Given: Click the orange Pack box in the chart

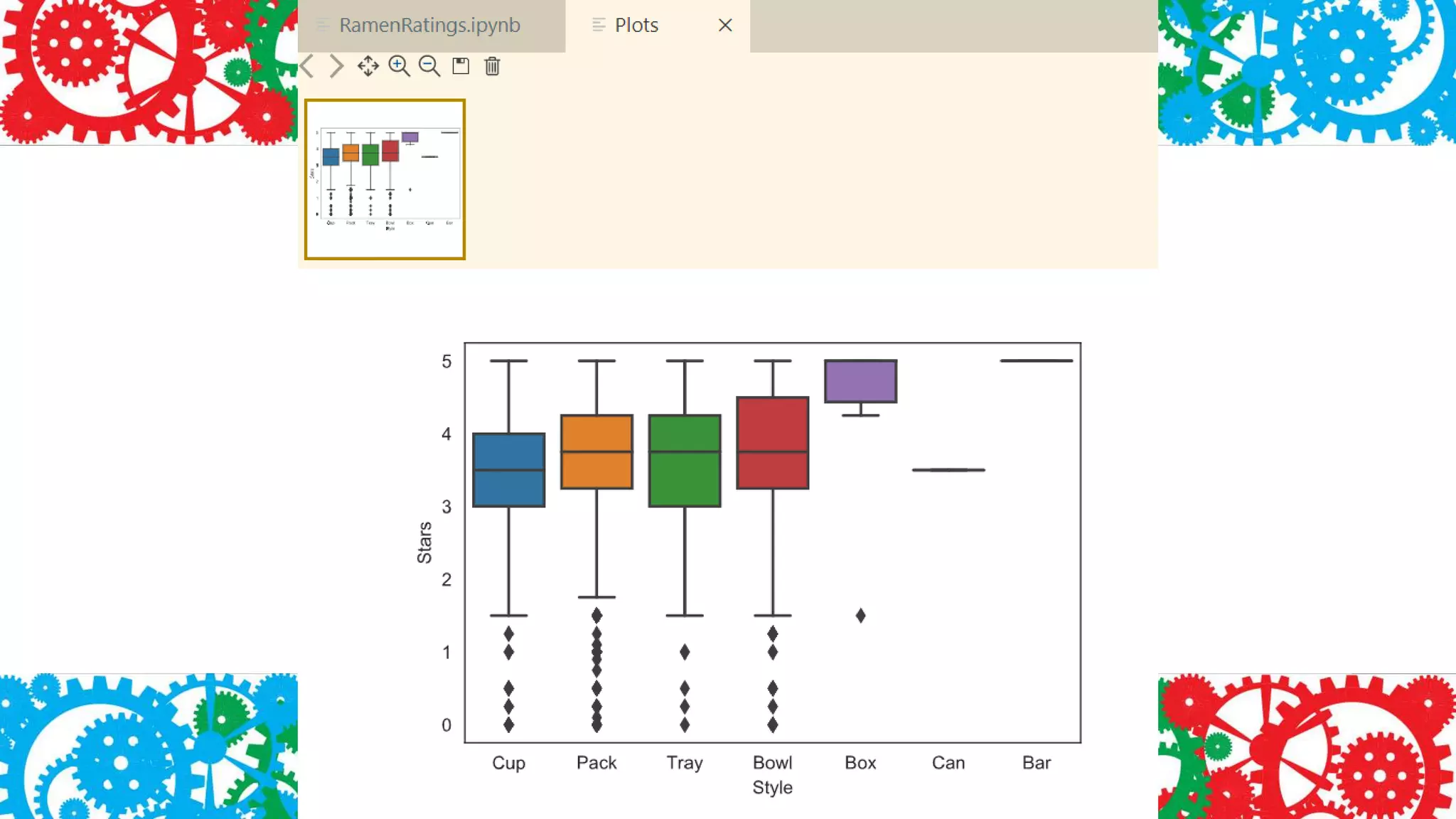Looking at the screenshot, I should point(596,451).
